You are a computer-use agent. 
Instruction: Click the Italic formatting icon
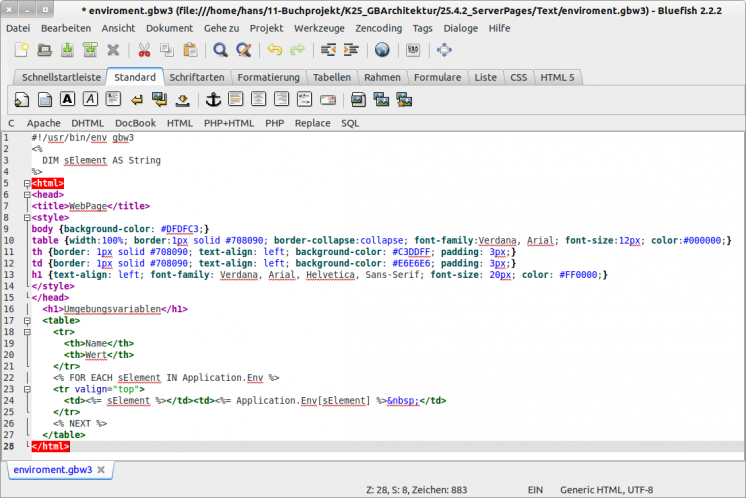click(x=90, y=99)
